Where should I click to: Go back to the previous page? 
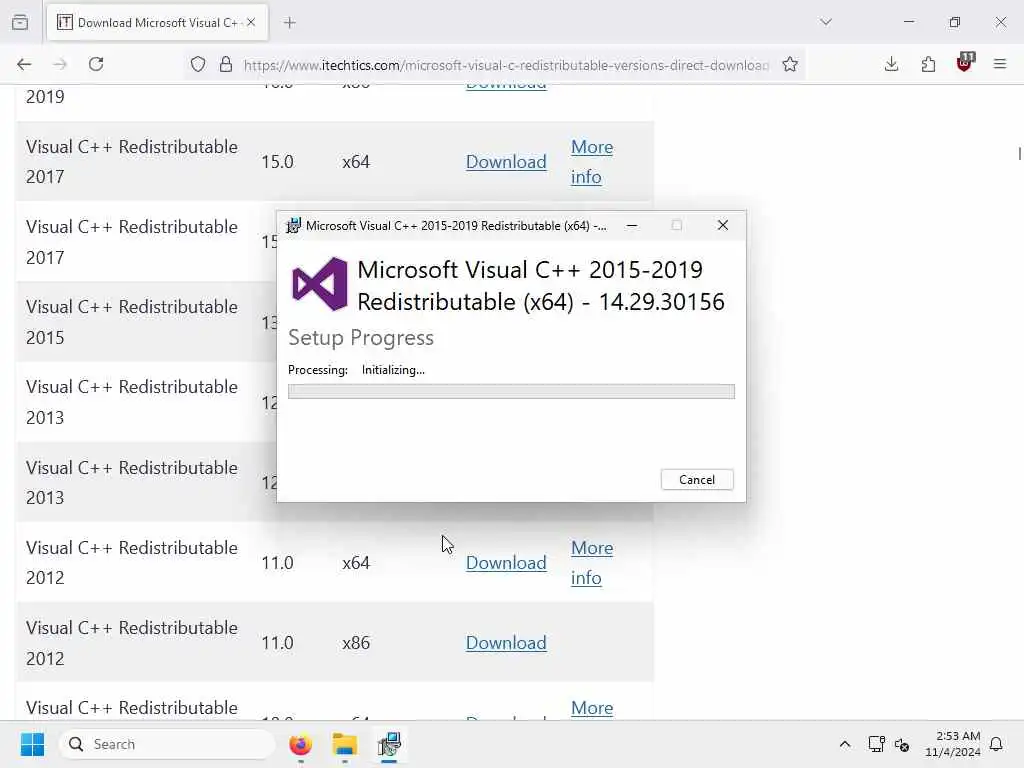24,64
